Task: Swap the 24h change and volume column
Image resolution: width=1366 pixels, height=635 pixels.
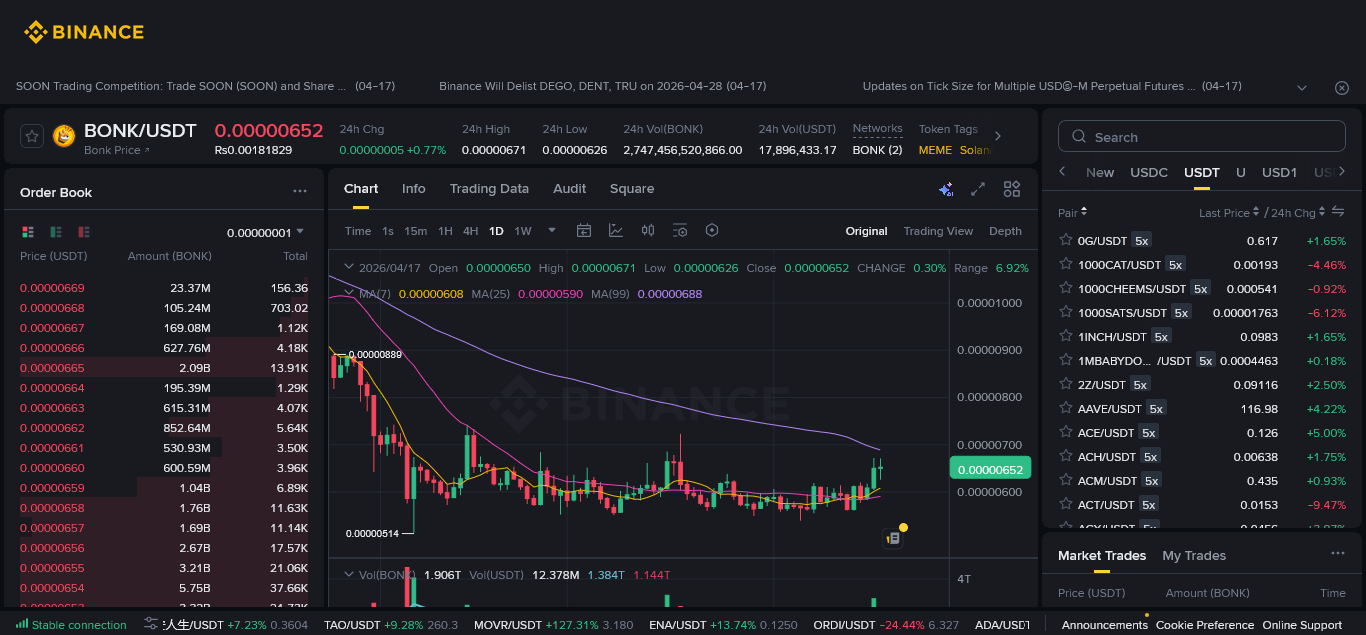Action: (x=1338, y=211)
